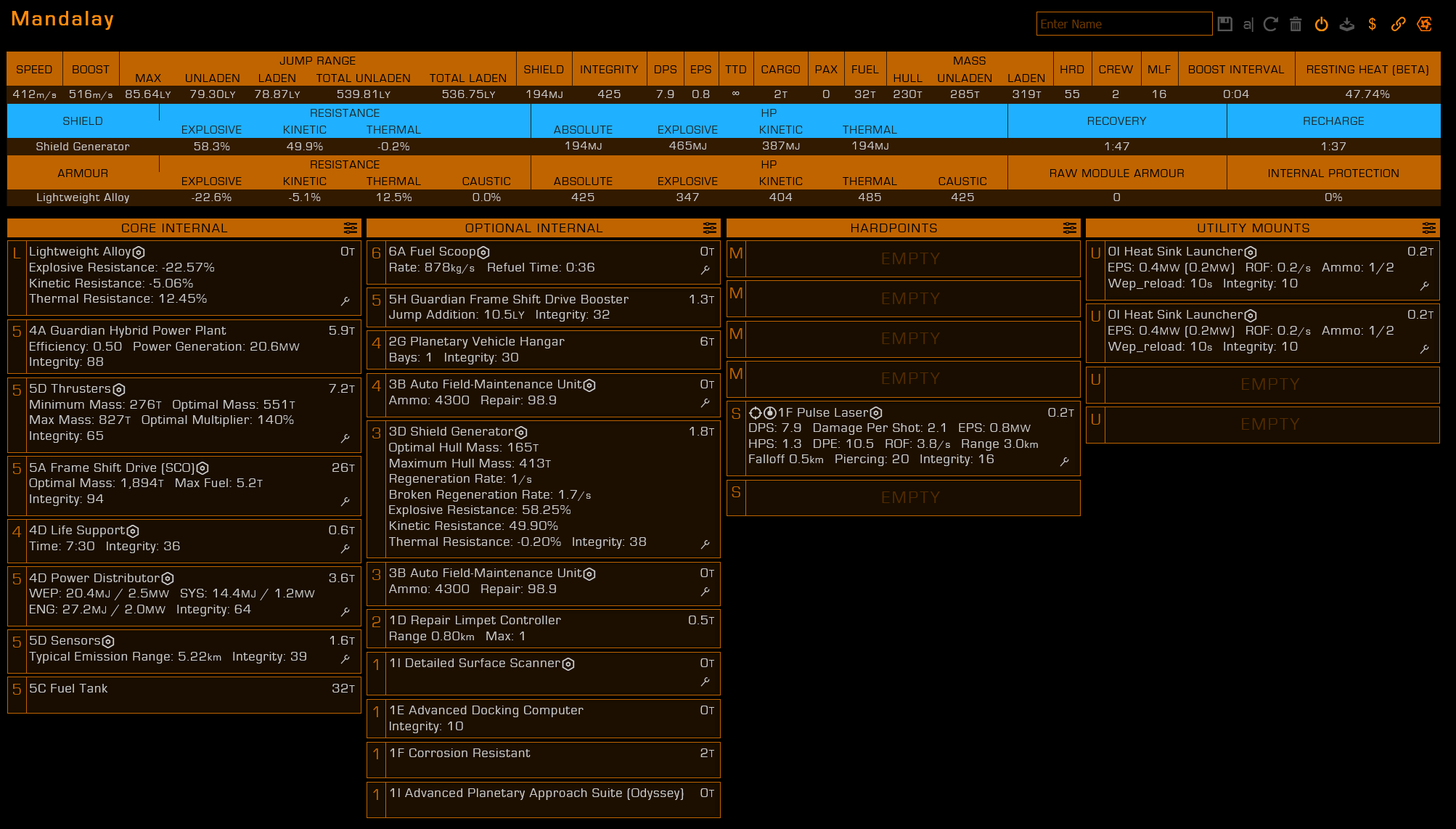Click the Lightweight Alloy armour stats row

724,197
